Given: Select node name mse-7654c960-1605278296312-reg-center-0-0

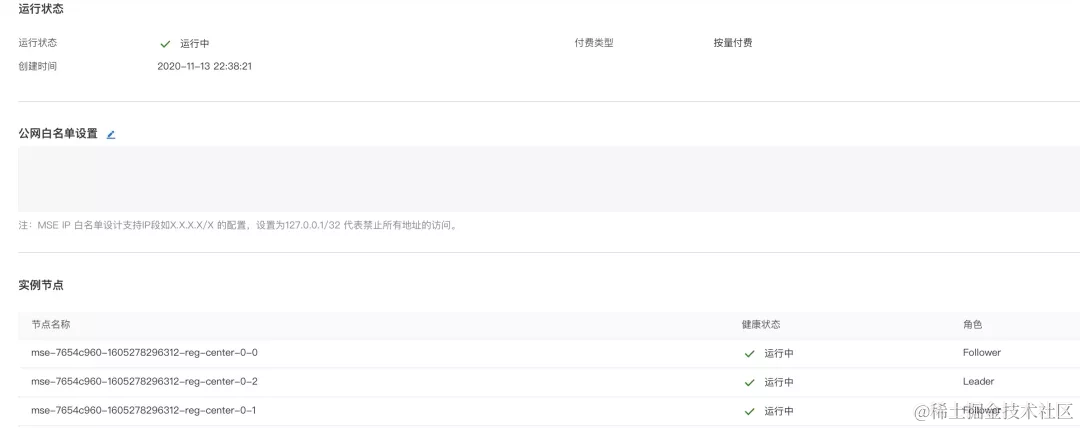Looking at the screenshot, I should point(144,353).
